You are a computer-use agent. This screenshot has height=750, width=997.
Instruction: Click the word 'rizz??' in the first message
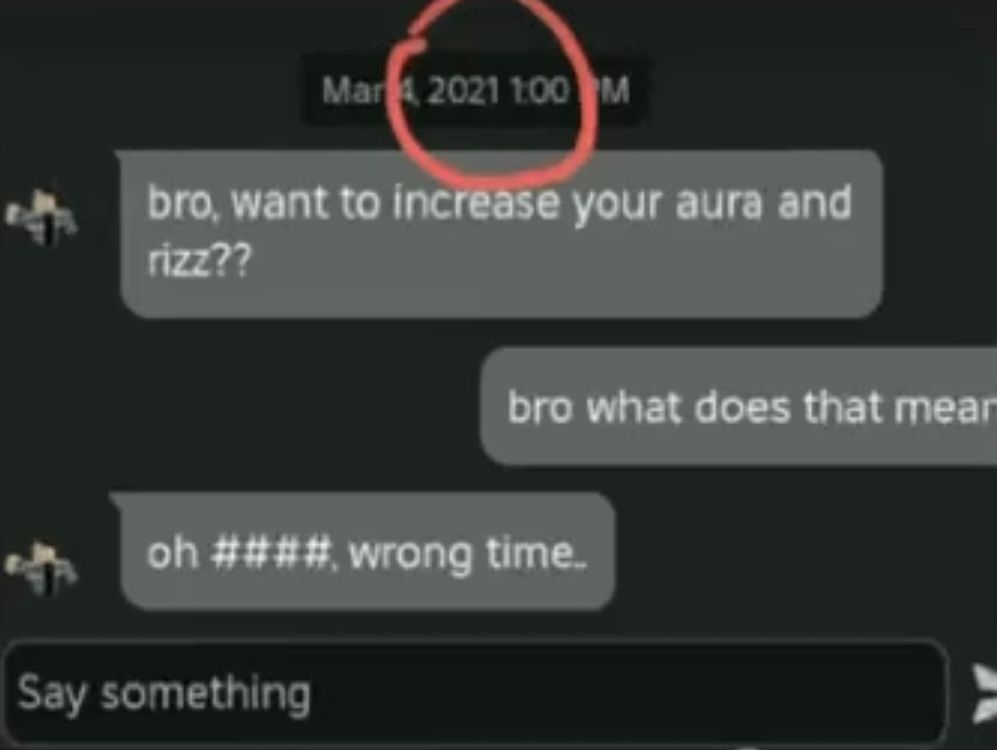coord(200,259)
